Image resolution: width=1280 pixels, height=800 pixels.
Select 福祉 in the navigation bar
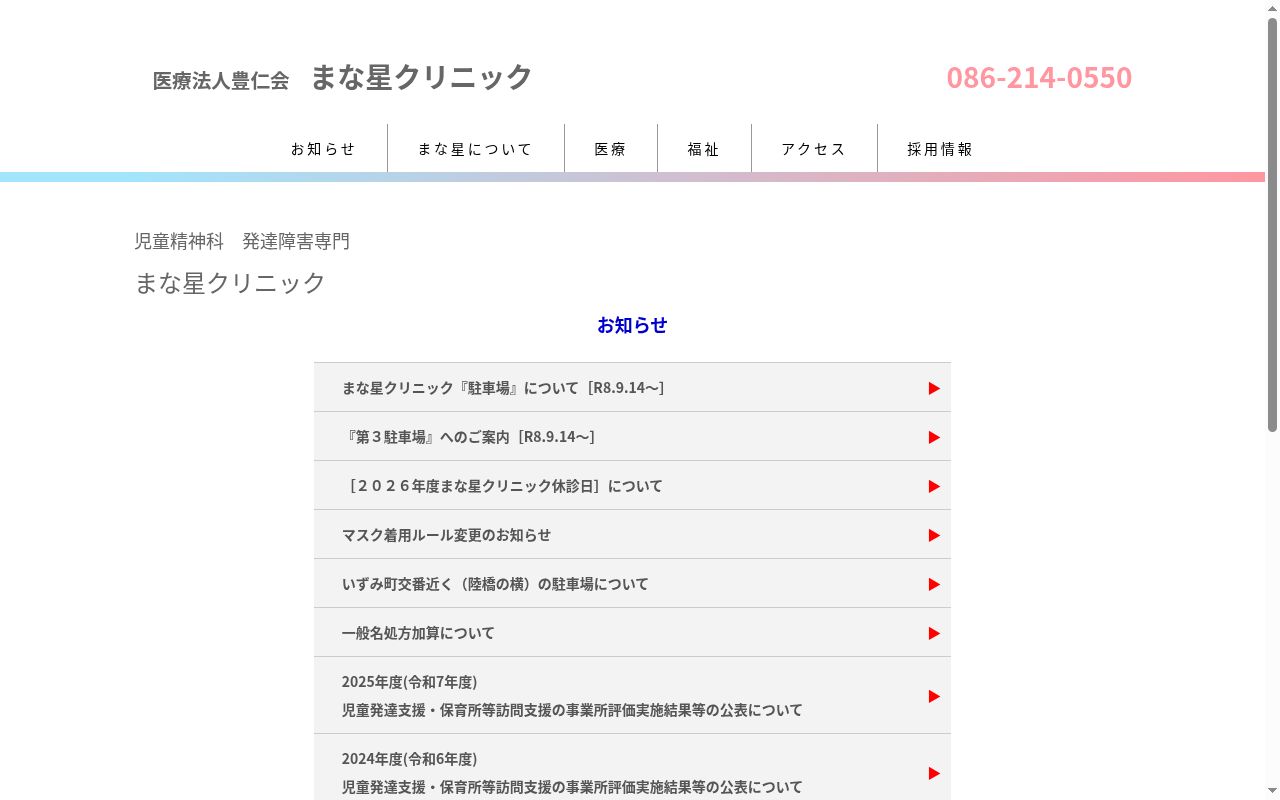704,149
